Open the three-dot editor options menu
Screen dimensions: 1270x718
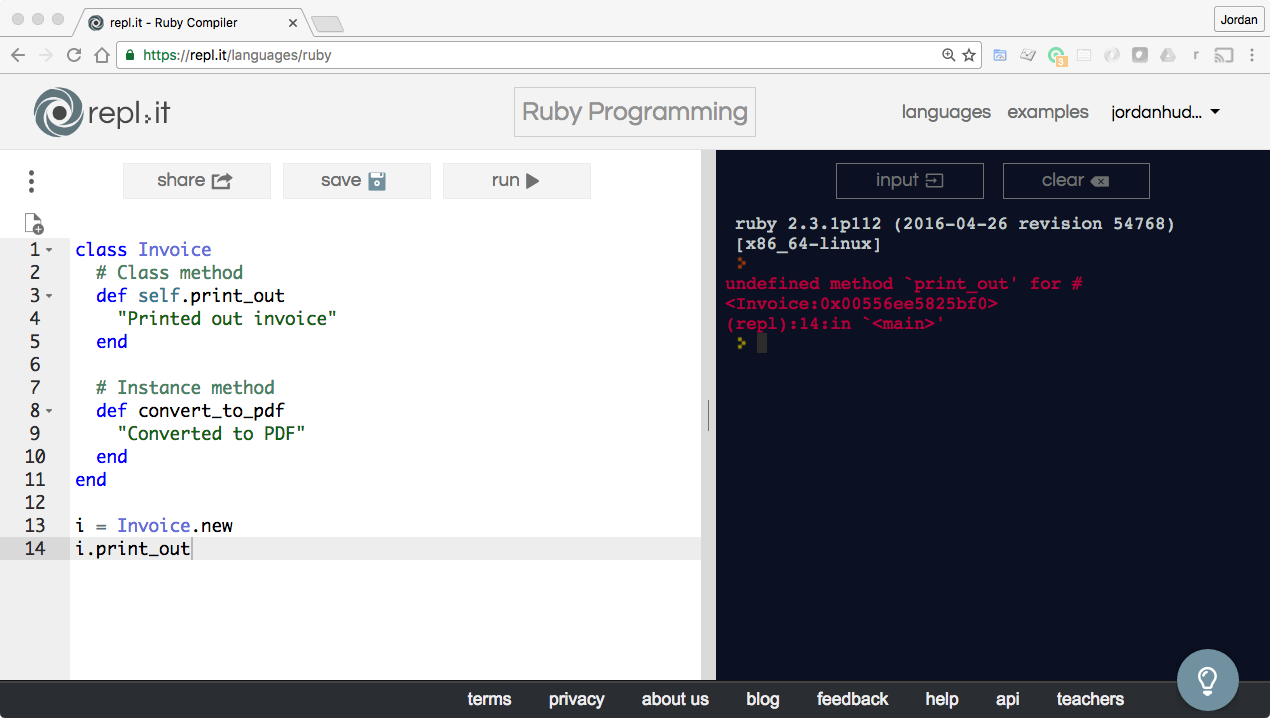(x=32, y=181)
